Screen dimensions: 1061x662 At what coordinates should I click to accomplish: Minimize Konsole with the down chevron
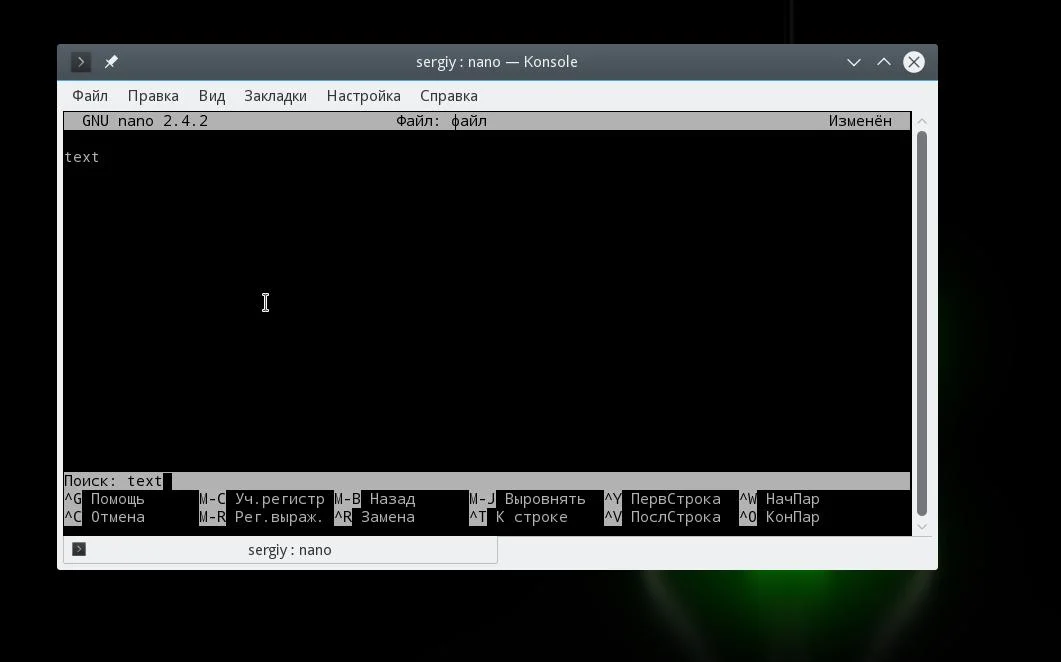point(853,62)
